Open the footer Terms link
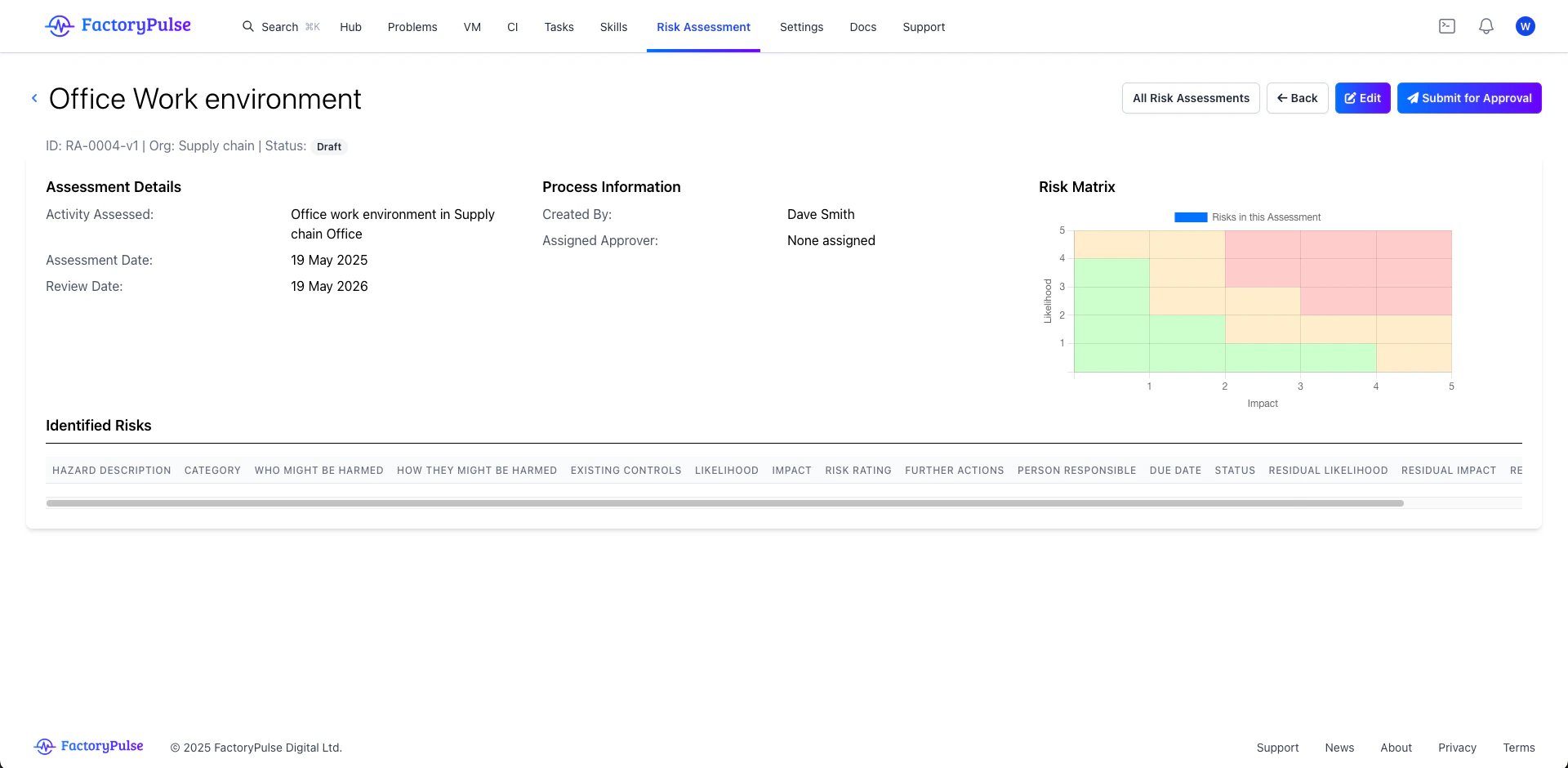 coord(1519,748)
